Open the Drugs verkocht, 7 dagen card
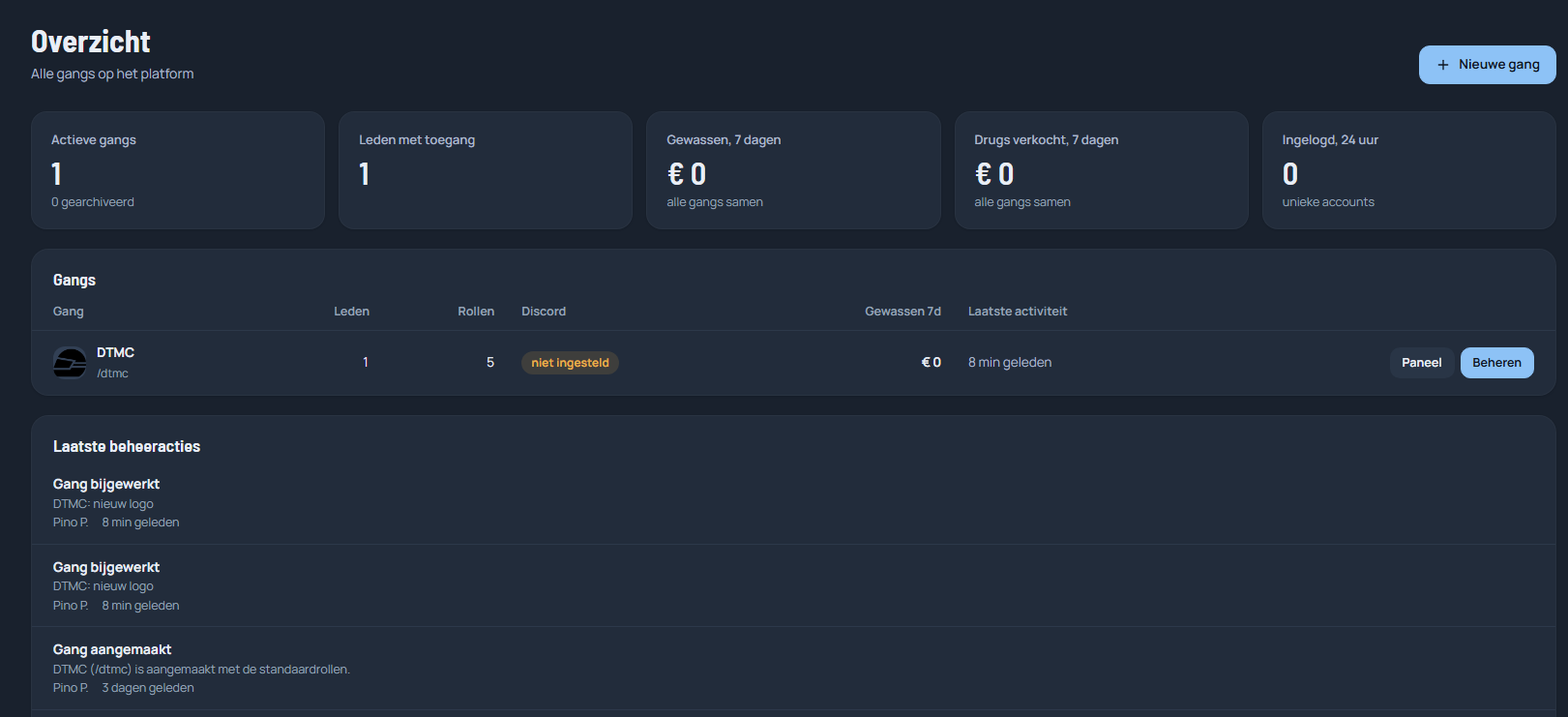The image size is (1568, 717). pyautogui.click(x=1101, y=170)
